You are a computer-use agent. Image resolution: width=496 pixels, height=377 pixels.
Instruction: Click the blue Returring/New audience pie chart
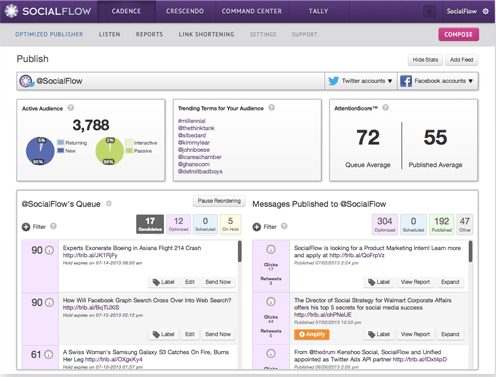pyautogui.click(x=40, y=151)
